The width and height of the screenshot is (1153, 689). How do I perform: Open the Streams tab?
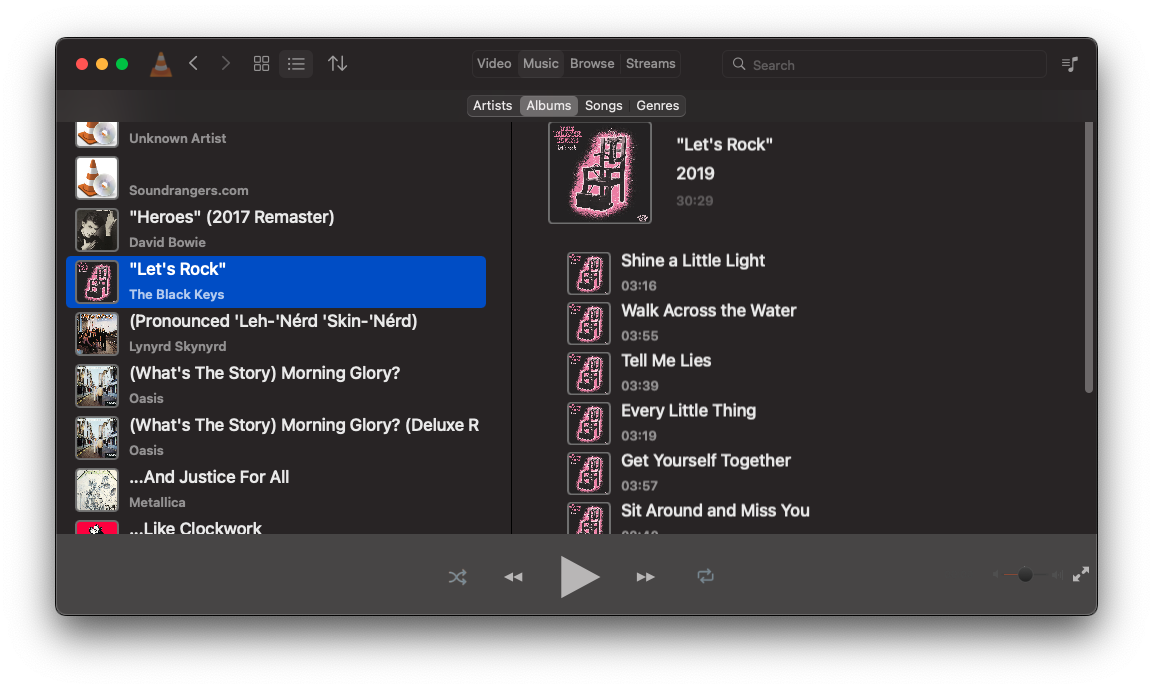[651, 64]
